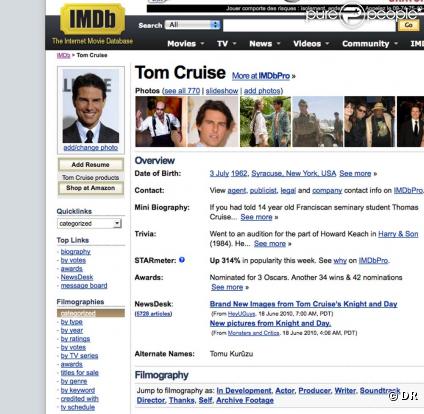Open biography in Top Links

[x=75, y=252]
